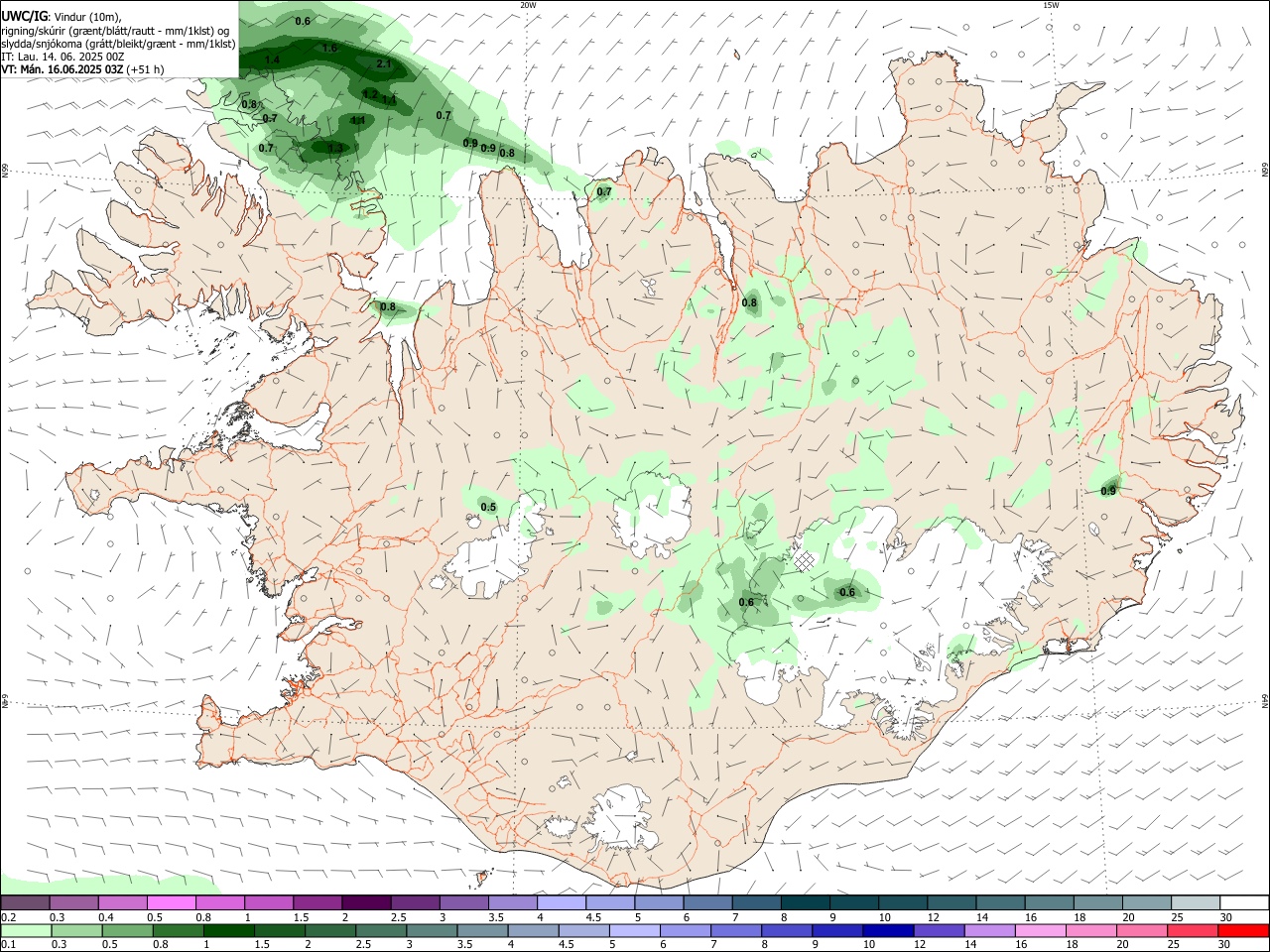Click the '0.1' label on the bottom legend row
The image size is (1270, 952).
click(x=8, y=944)
